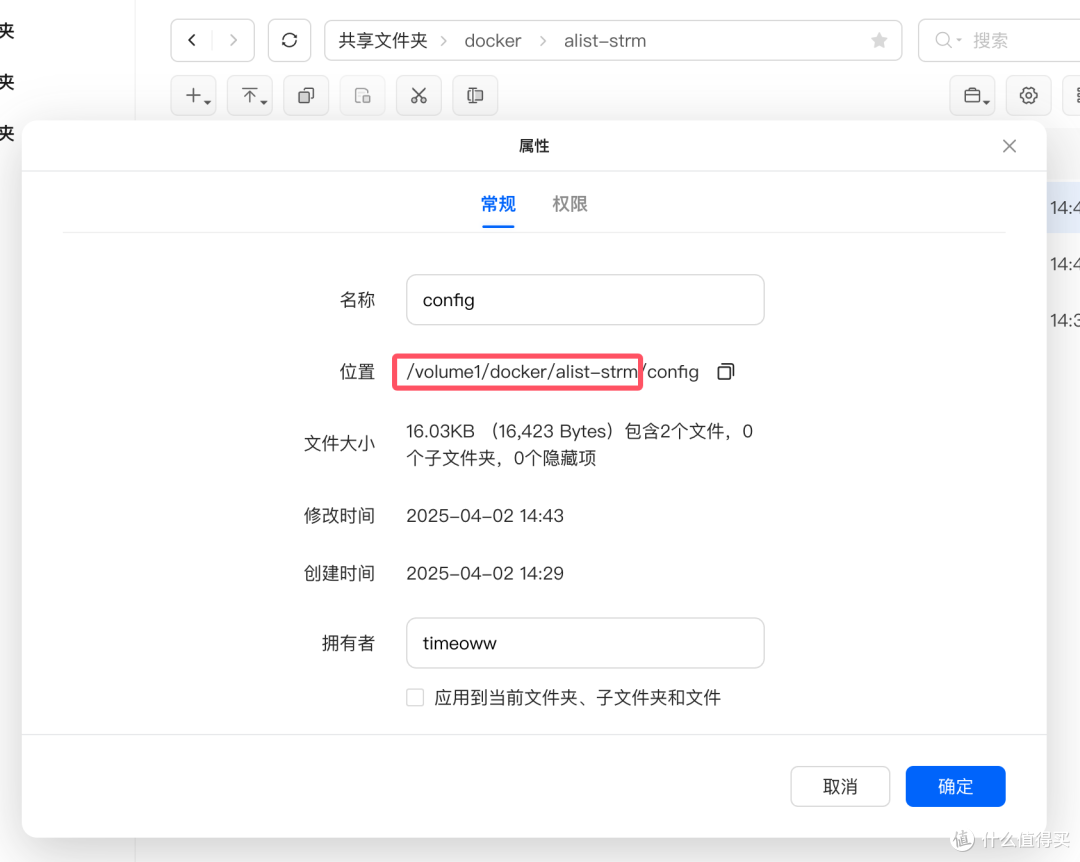Click the 确定 button
The image size is (1080, 862).
pyautogui.click(x=955, y=786)
